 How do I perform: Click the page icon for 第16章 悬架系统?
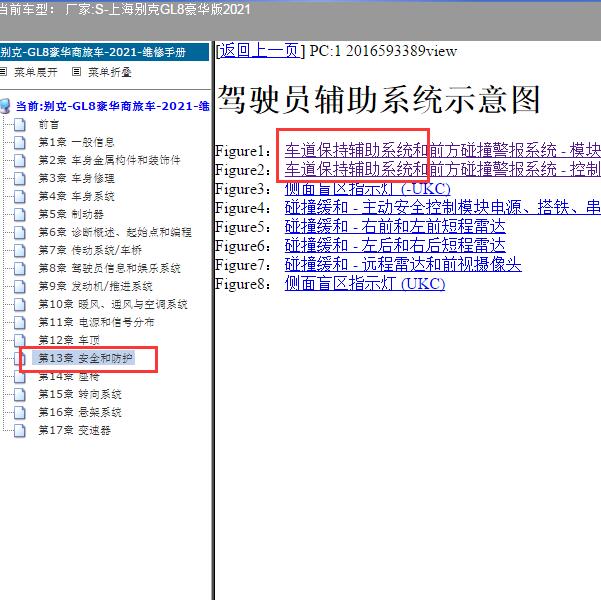(x=20, y=413)
